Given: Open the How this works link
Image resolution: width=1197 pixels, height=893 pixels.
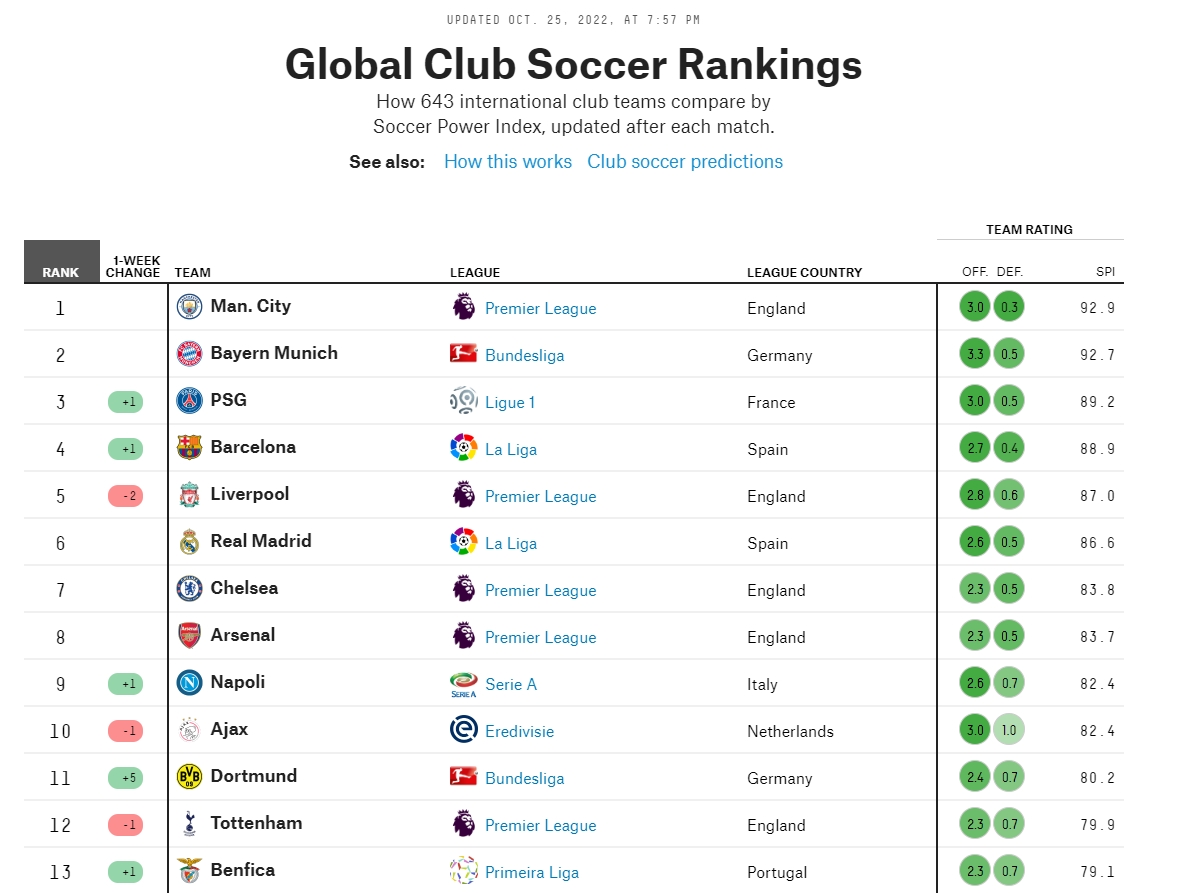Looking at the screenshot, I should coord(508,162).
